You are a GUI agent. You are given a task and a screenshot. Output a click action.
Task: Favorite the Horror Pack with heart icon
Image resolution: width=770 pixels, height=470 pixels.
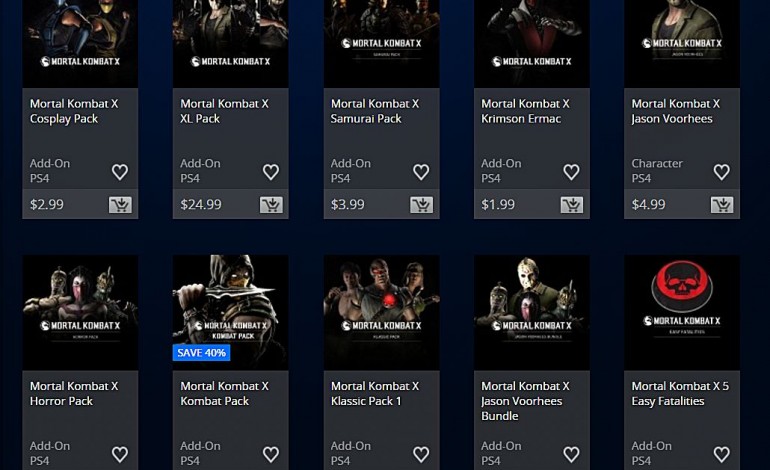(120, 454)
